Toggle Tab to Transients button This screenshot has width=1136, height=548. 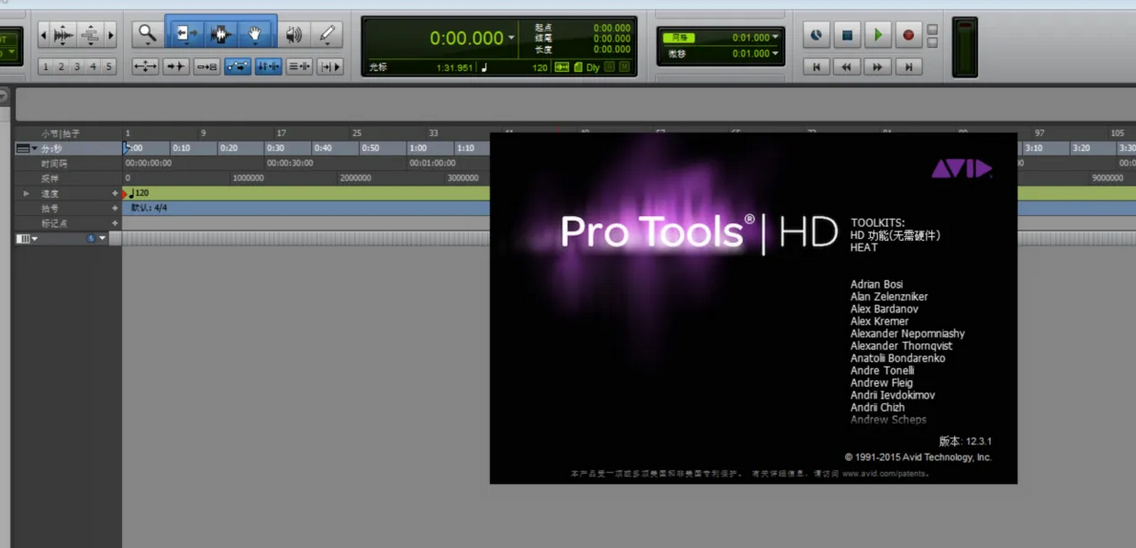pos(176,67)
